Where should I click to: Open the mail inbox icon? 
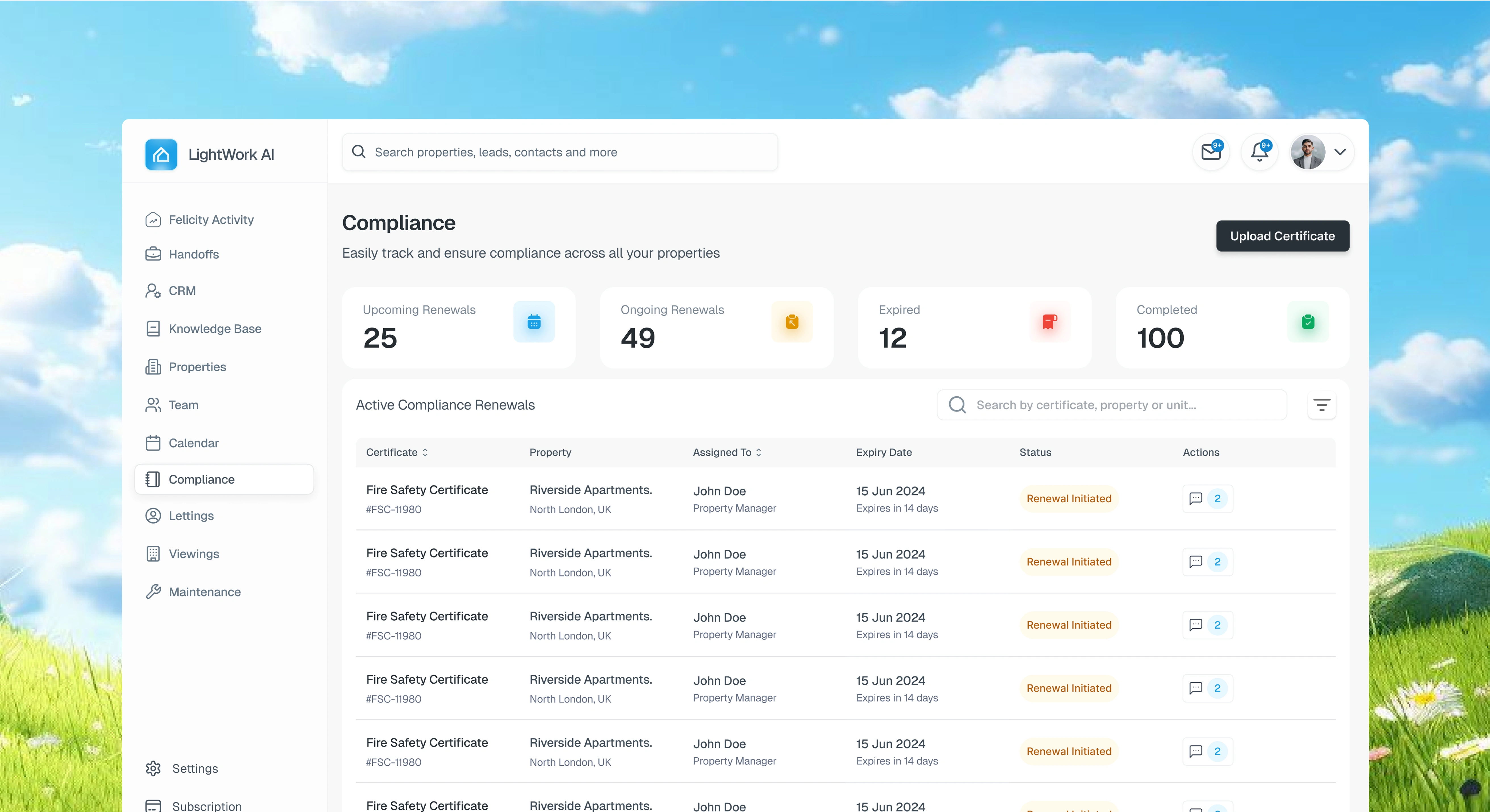point(1211,152)
